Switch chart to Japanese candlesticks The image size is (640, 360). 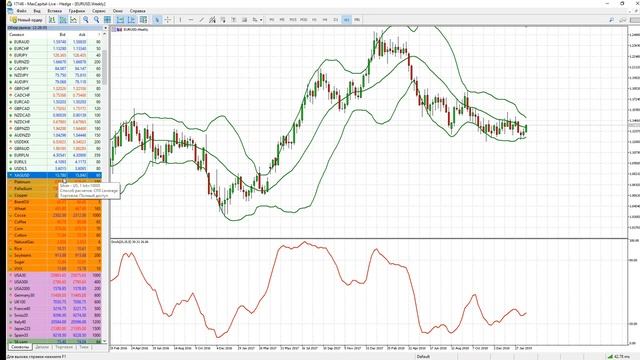(x=63, y=20)
